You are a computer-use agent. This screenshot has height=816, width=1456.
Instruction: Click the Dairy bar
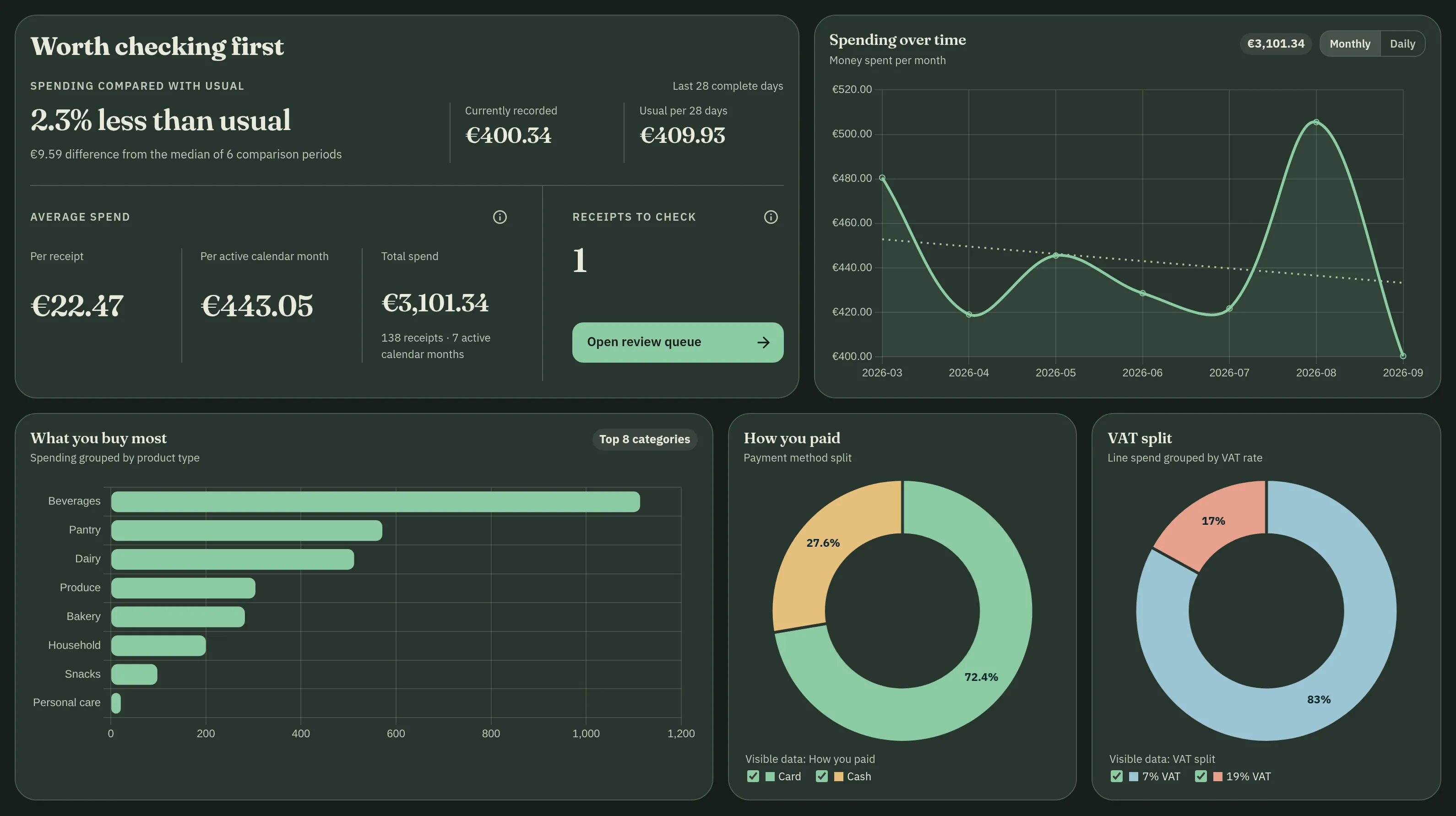point(232,560)
